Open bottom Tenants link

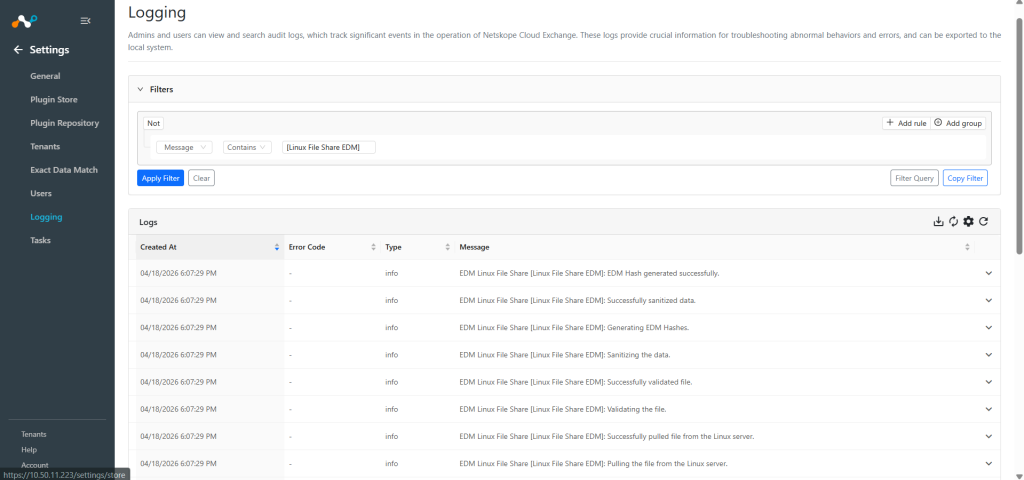[x=34, y=434]
